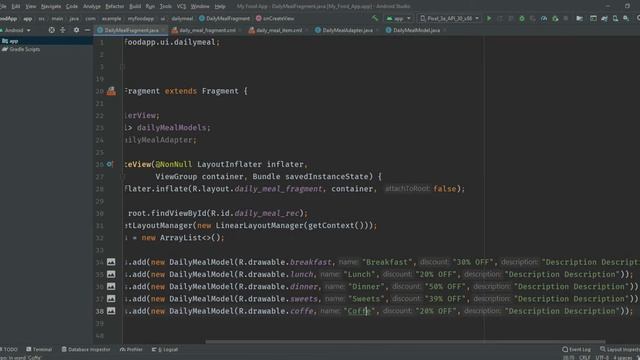This screenshot has height=360, width=640.
Task: Click gutter image icon on dinner line 36
Action: tap(111, 286)
